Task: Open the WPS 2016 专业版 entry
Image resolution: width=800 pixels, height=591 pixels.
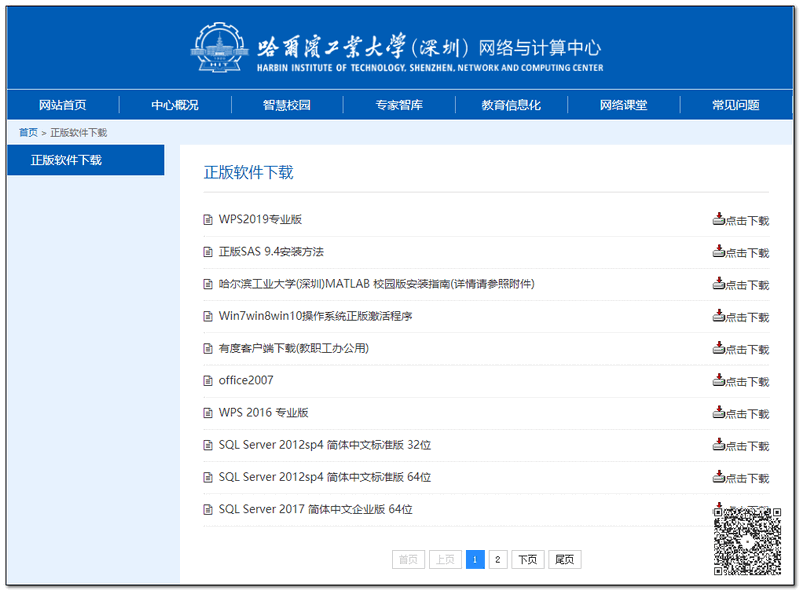Action: point(263,412)
